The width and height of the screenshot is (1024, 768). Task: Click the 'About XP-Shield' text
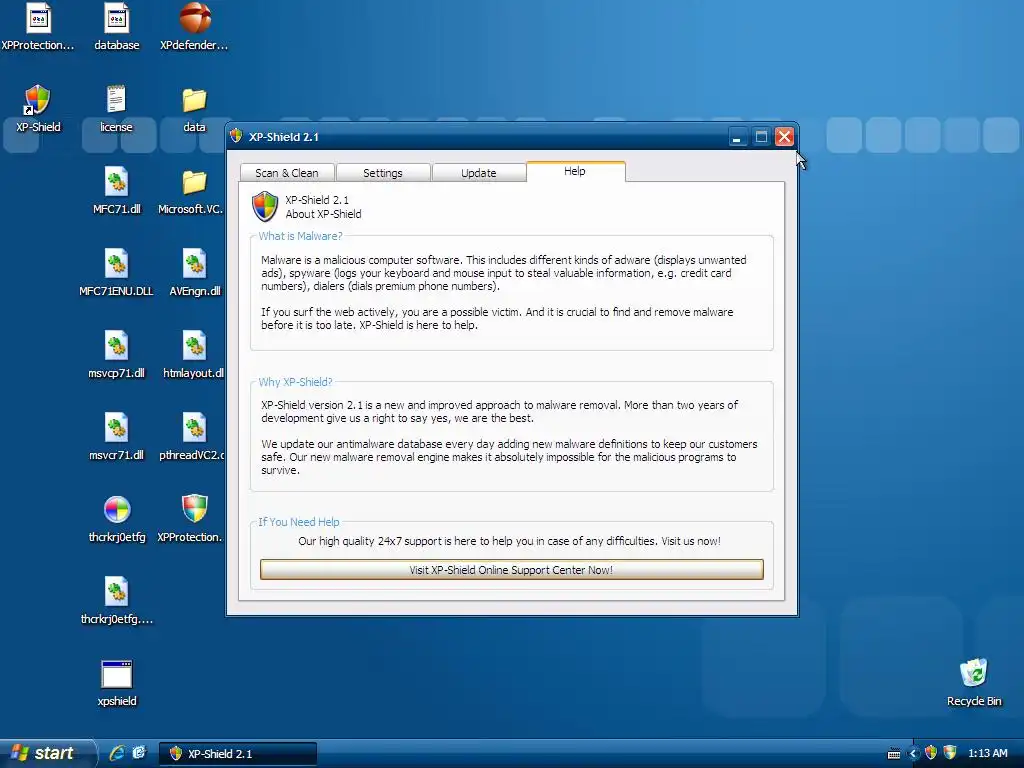coord(323,214)
